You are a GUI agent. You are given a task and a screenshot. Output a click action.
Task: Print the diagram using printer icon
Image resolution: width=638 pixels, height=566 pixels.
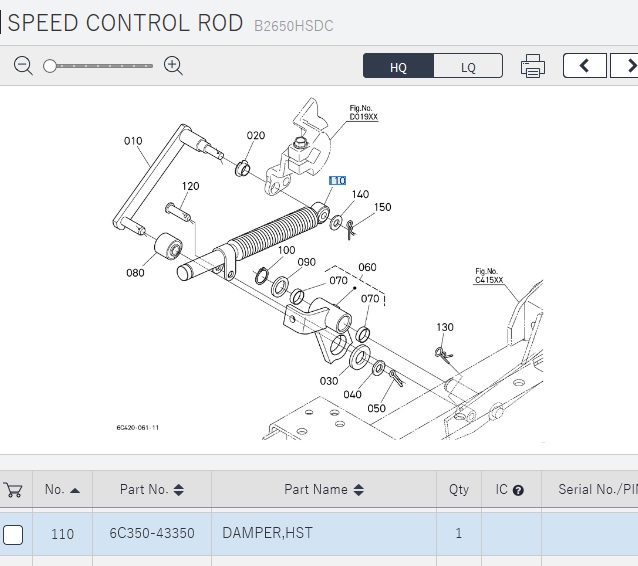click(532, 67)
